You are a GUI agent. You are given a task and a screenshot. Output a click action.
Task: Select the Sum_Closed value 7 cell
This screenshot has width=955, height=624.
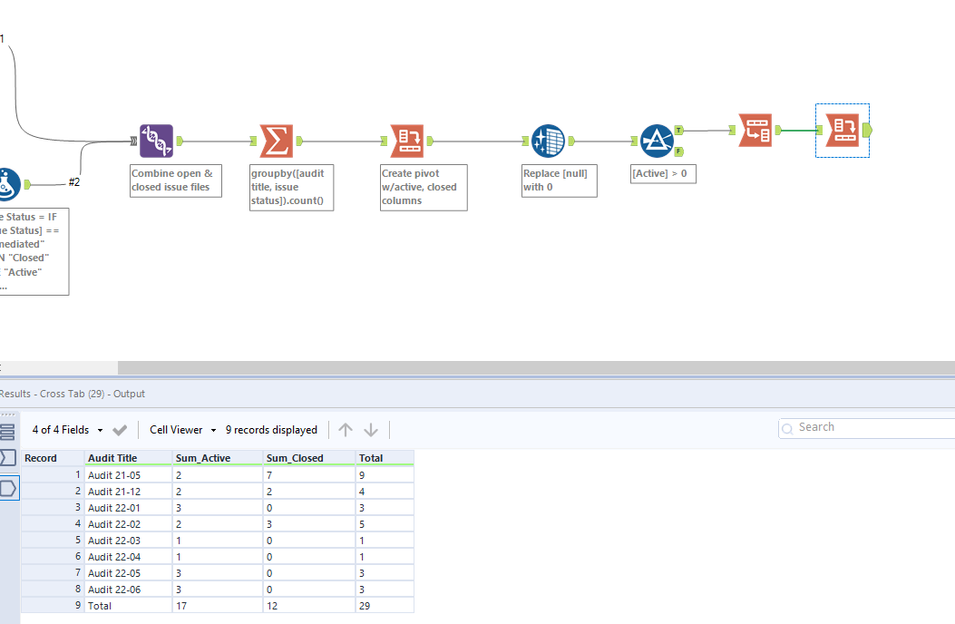coord(309,475)
